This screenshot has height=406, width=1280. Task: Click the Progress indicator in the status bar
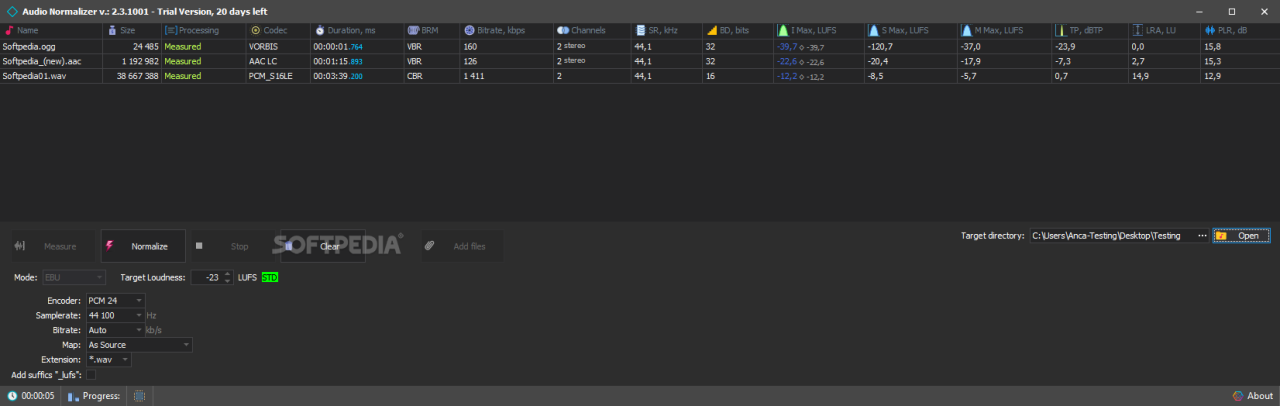point(93,396)
